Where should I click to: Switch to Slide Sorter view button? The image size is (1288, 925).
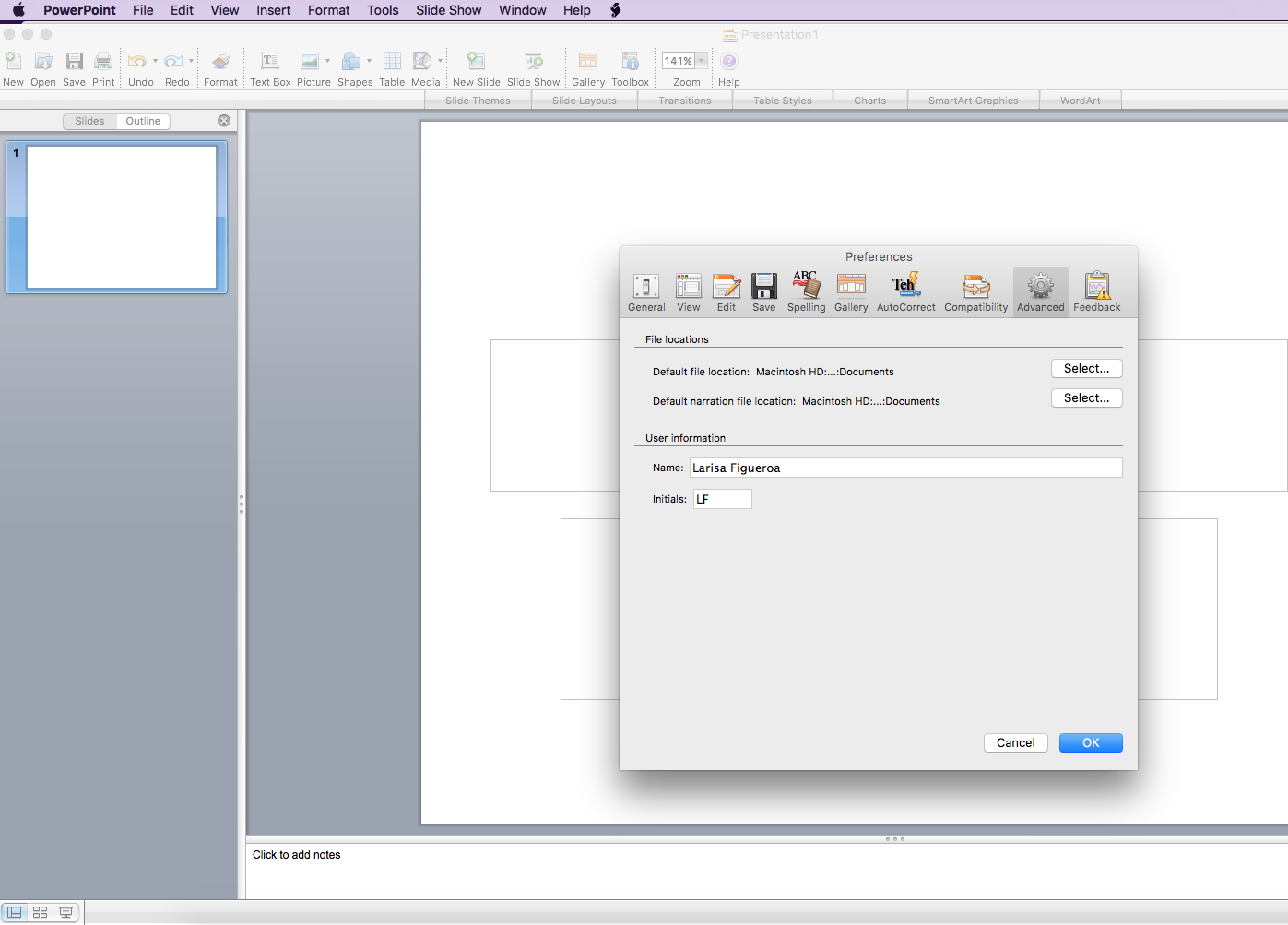pos(40,912)
